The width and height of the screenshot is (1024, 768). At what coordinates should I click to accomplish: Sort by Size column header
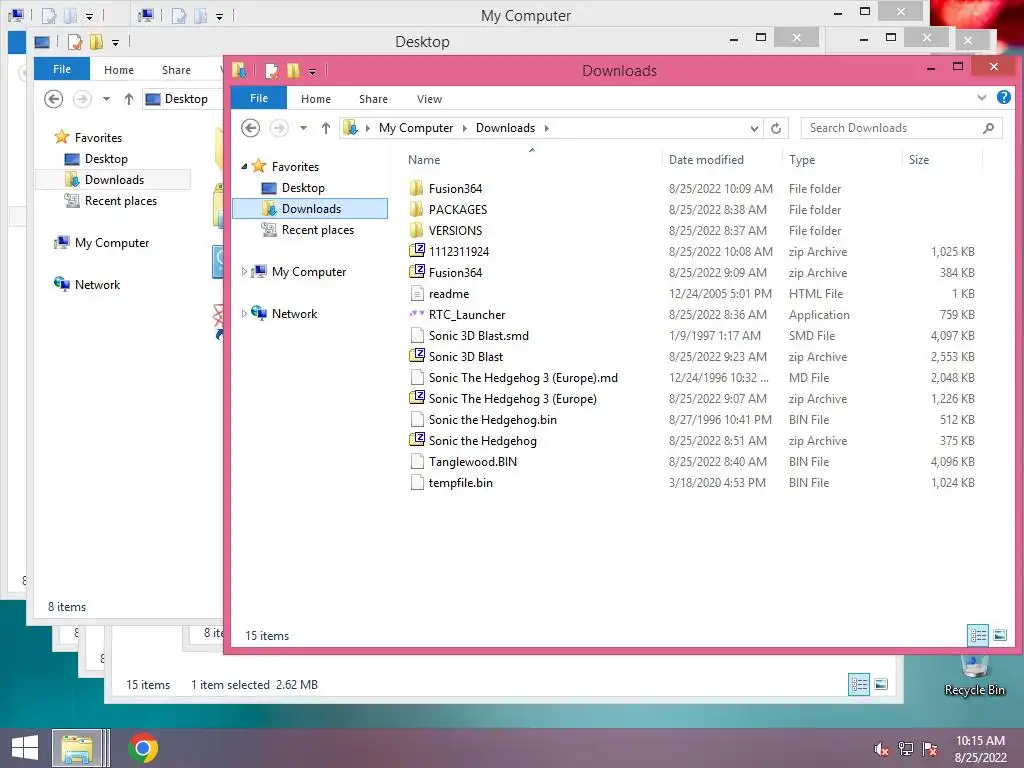(942, 160)
